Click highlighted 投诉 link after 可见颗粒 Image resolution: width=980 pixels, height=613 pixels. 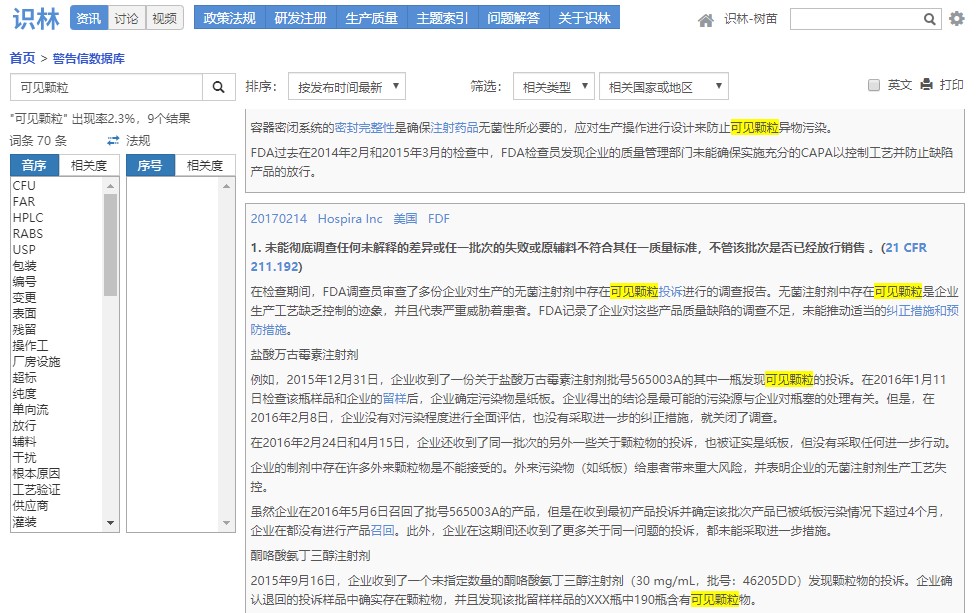670,291
